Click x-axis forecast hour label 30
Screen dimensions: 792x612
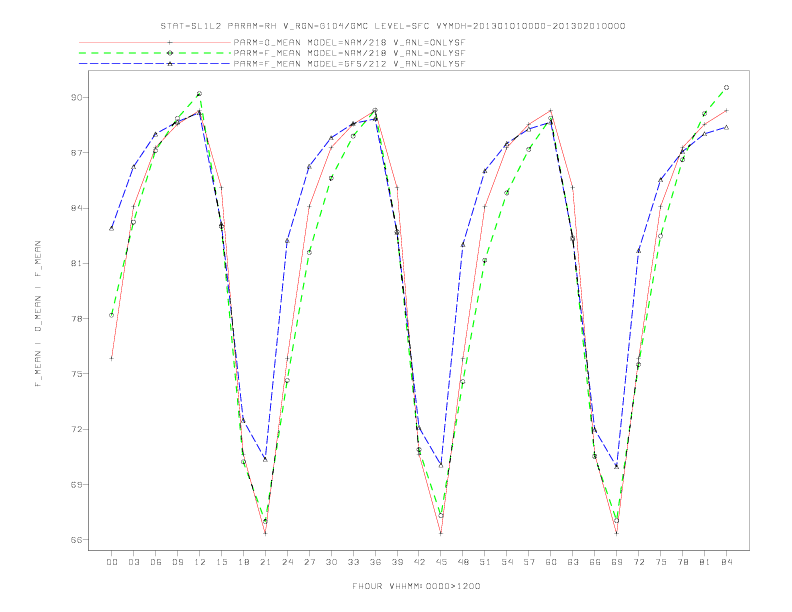click(x=331, y=562)
